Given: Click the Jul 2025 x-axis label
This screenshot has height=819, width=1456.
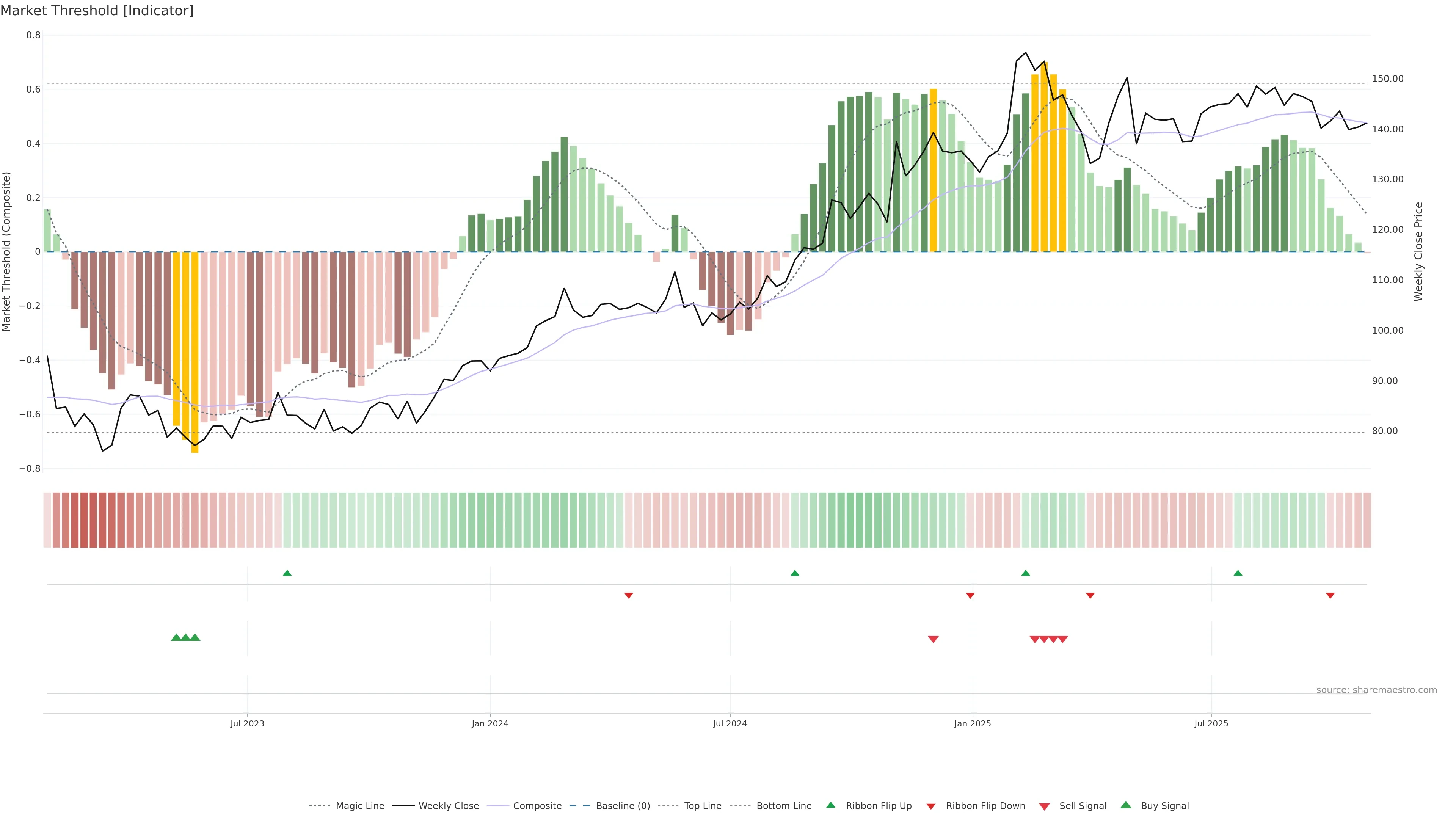Looking at the screenshot, I should (x=1211, y=723).
